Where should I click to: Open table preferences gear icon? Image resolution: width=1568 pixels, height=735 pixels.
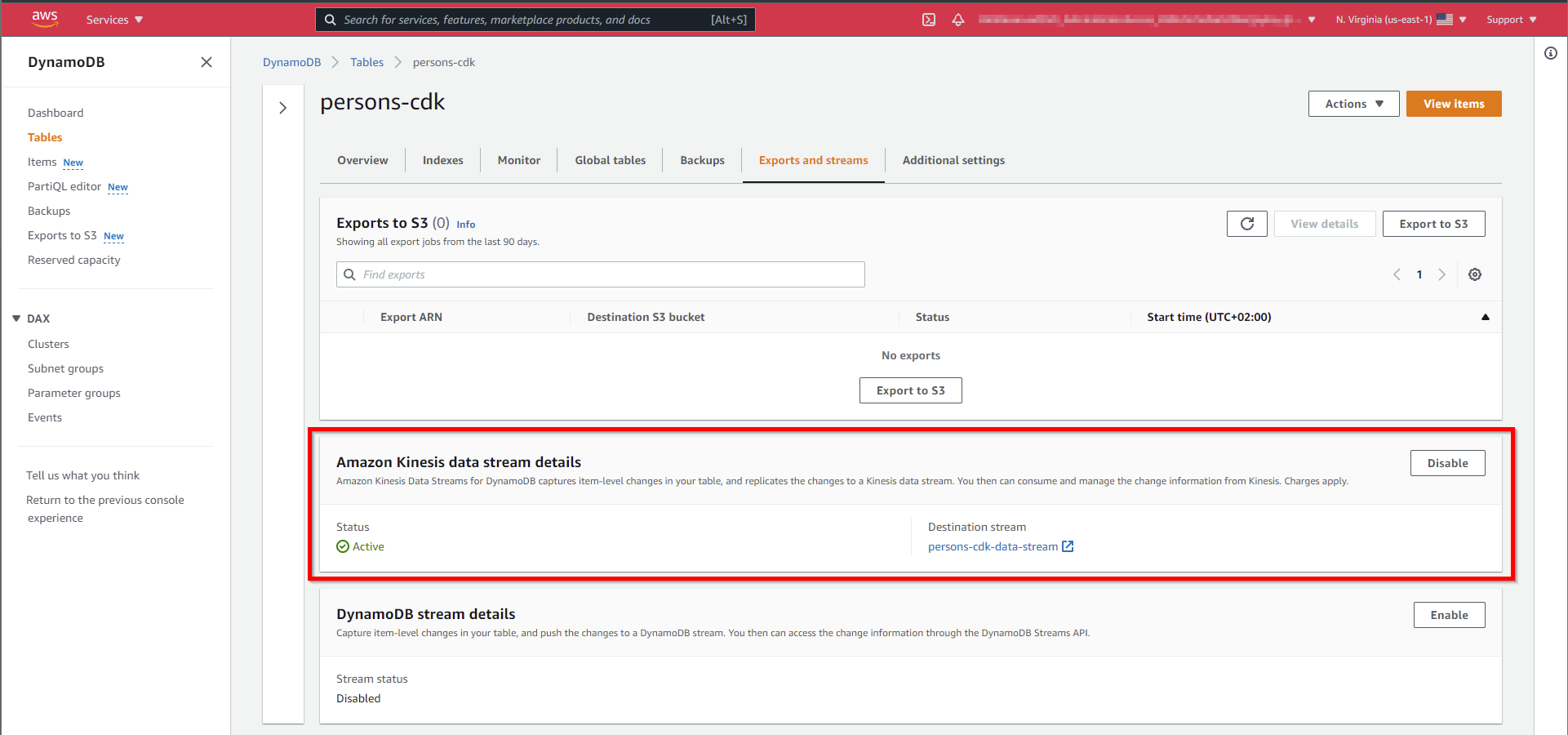click(x=1475, y=274)
